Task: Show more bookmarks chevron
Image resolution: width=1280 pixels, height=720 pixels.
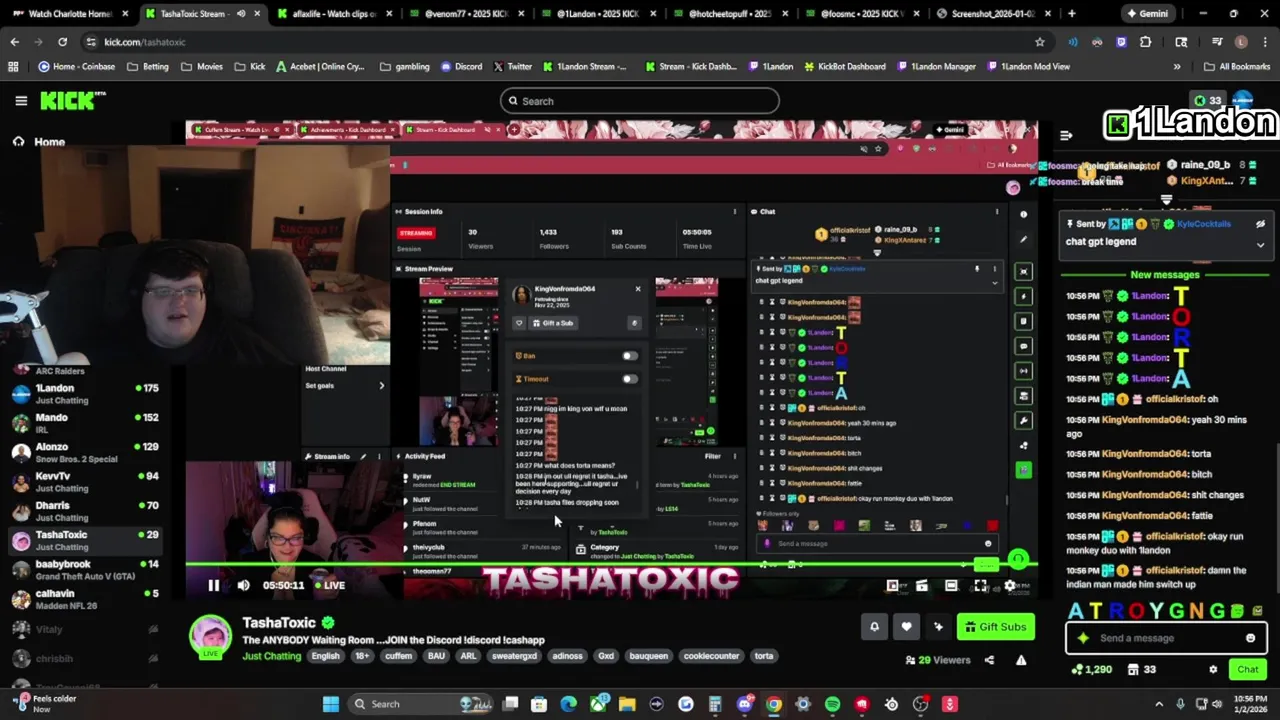Action: pos(1176,67)
